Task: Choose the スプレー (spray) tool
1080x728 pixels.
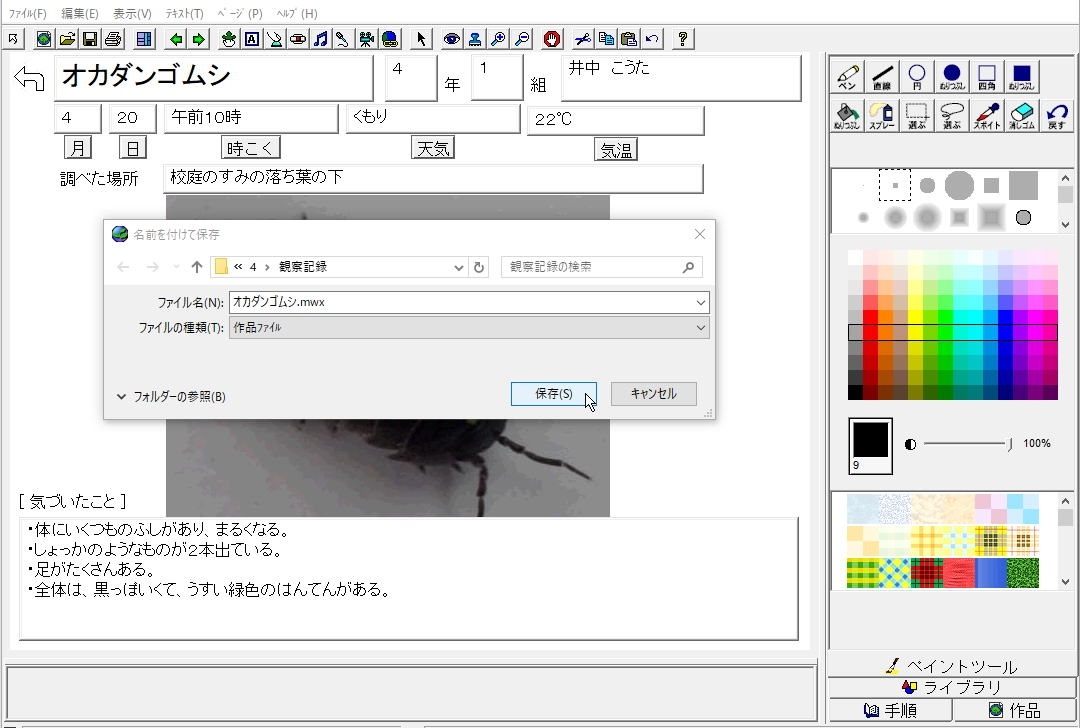Action: coord(881,115)
